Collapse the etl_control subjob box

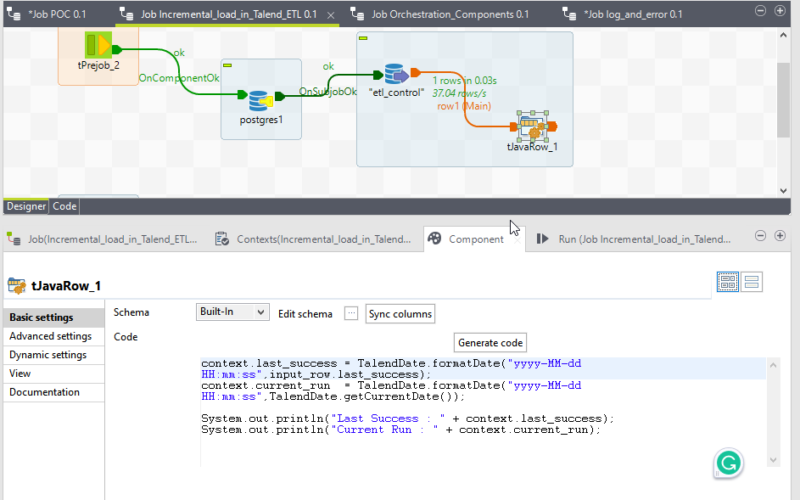point(364,38)
